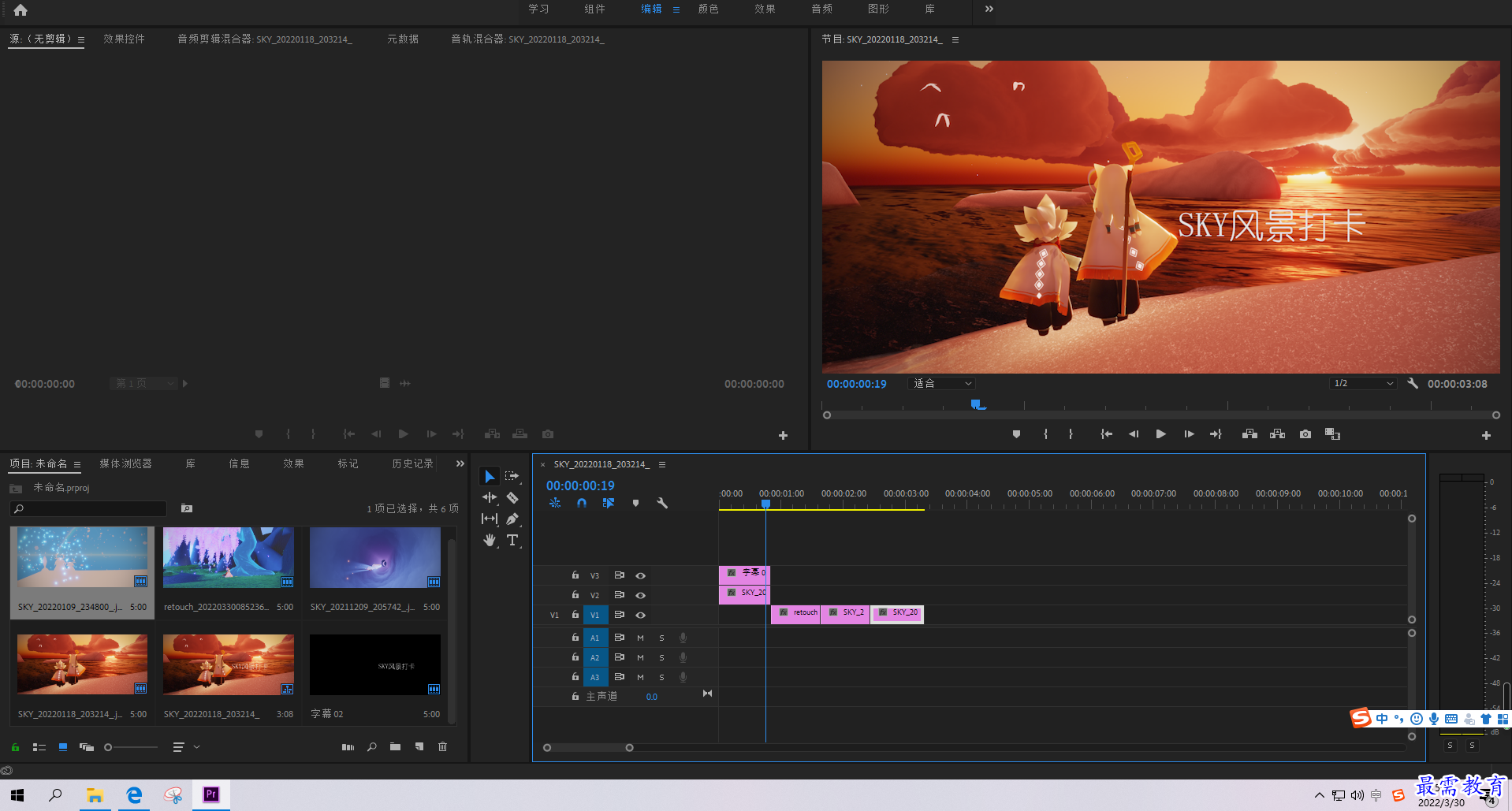Switch Project panel to icon view
1512x811 pixels.
coord(63,747)
